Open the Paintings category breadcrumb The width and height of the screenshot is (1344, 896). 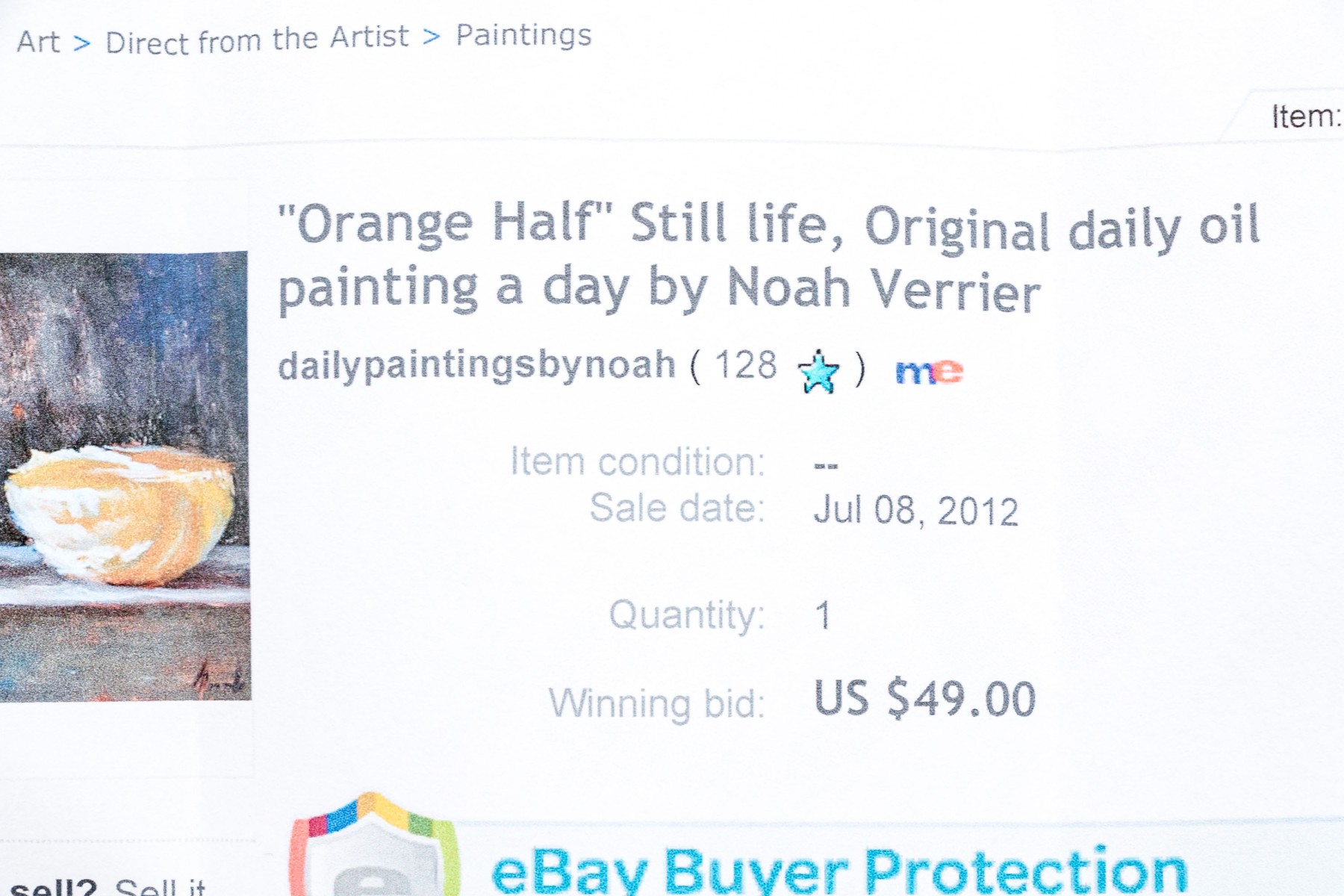pyautogui.click(x=523, y=36)
